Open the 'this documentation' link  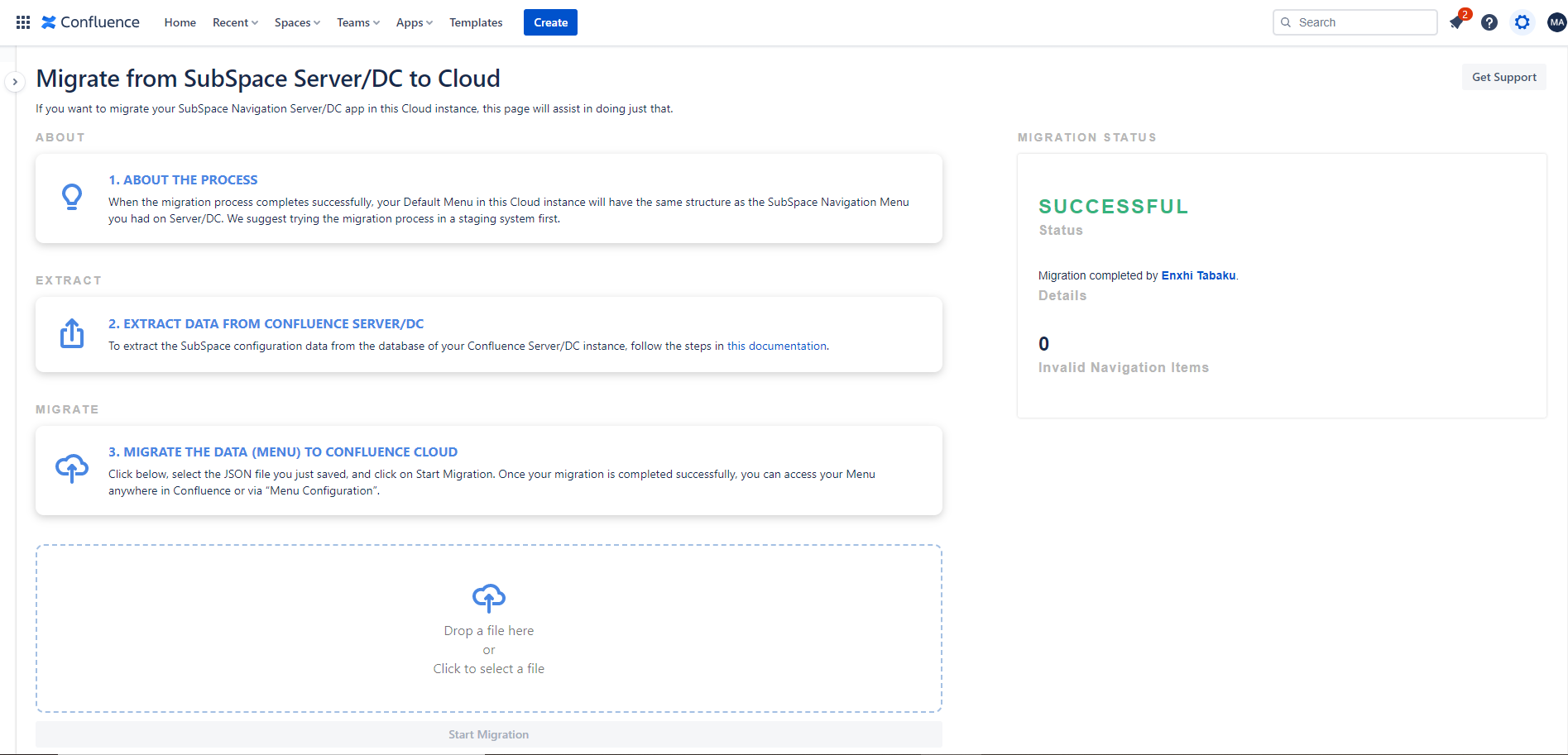(x=777, y=346)
